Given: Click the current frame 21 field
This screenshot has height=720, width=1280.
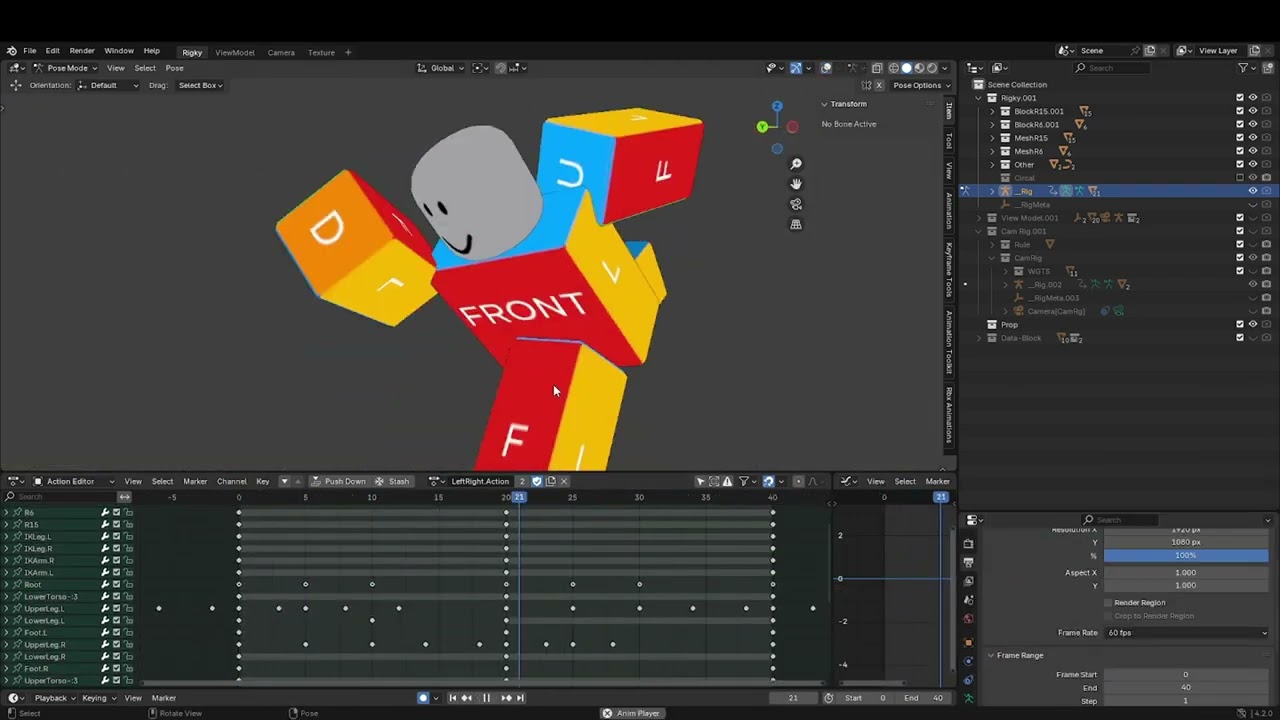Looking at the screenshot, I should (794, 698).
